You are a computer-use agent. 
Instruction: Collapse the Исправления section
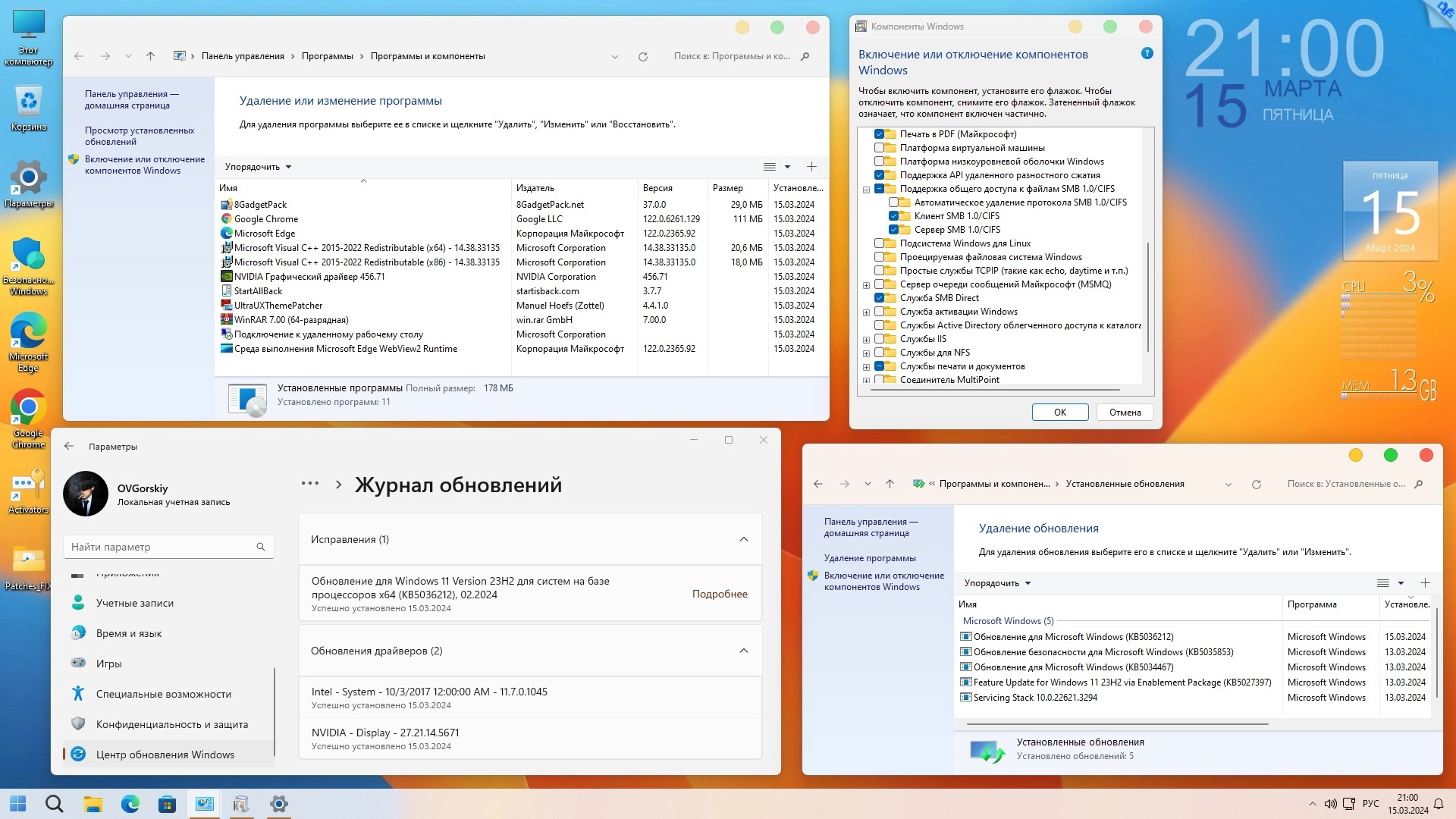click(x=743, y=539)
